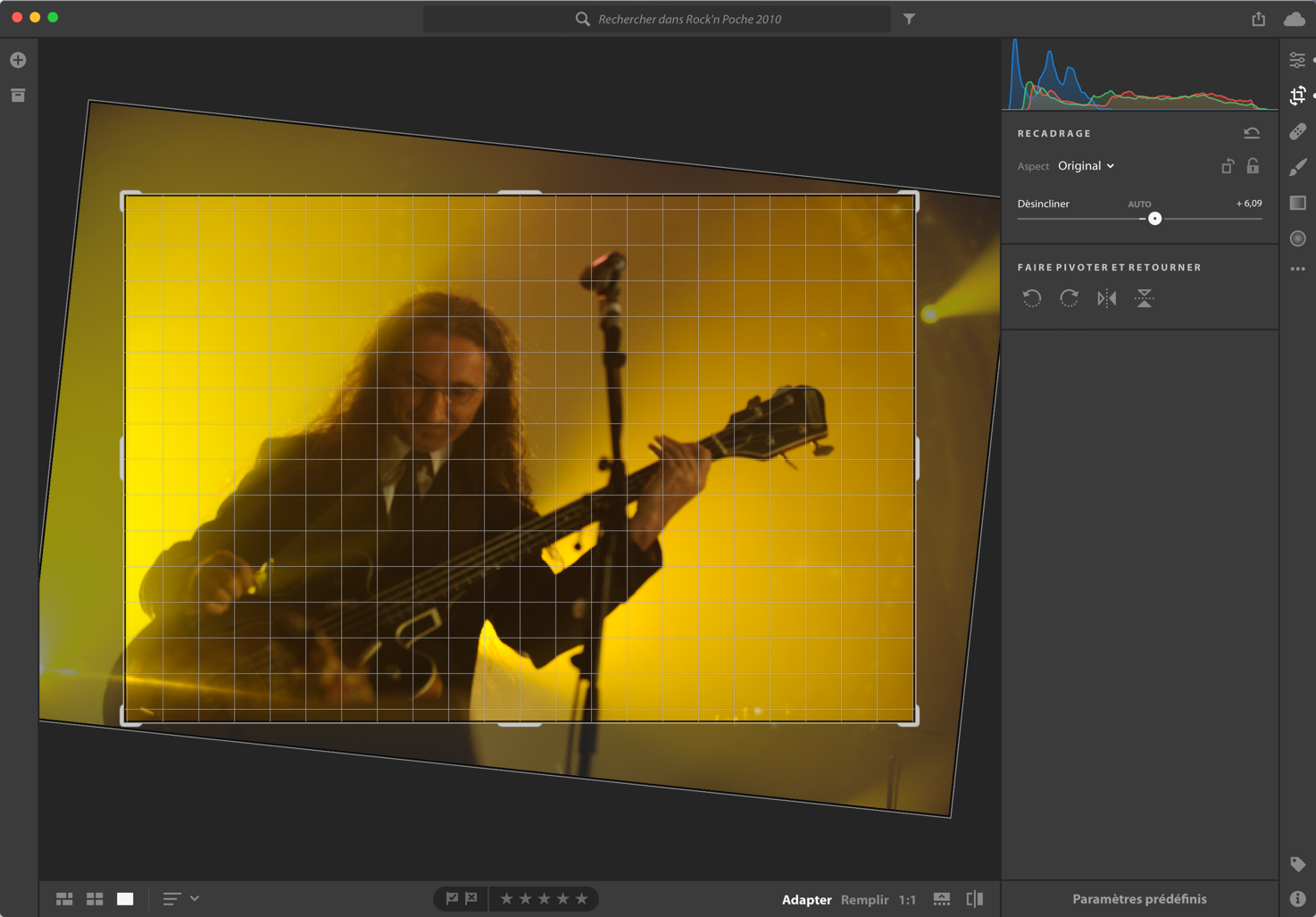Select the Crop and Rotate tool icon
This screenshot has height=917, width=1316.
[1297, 96]
